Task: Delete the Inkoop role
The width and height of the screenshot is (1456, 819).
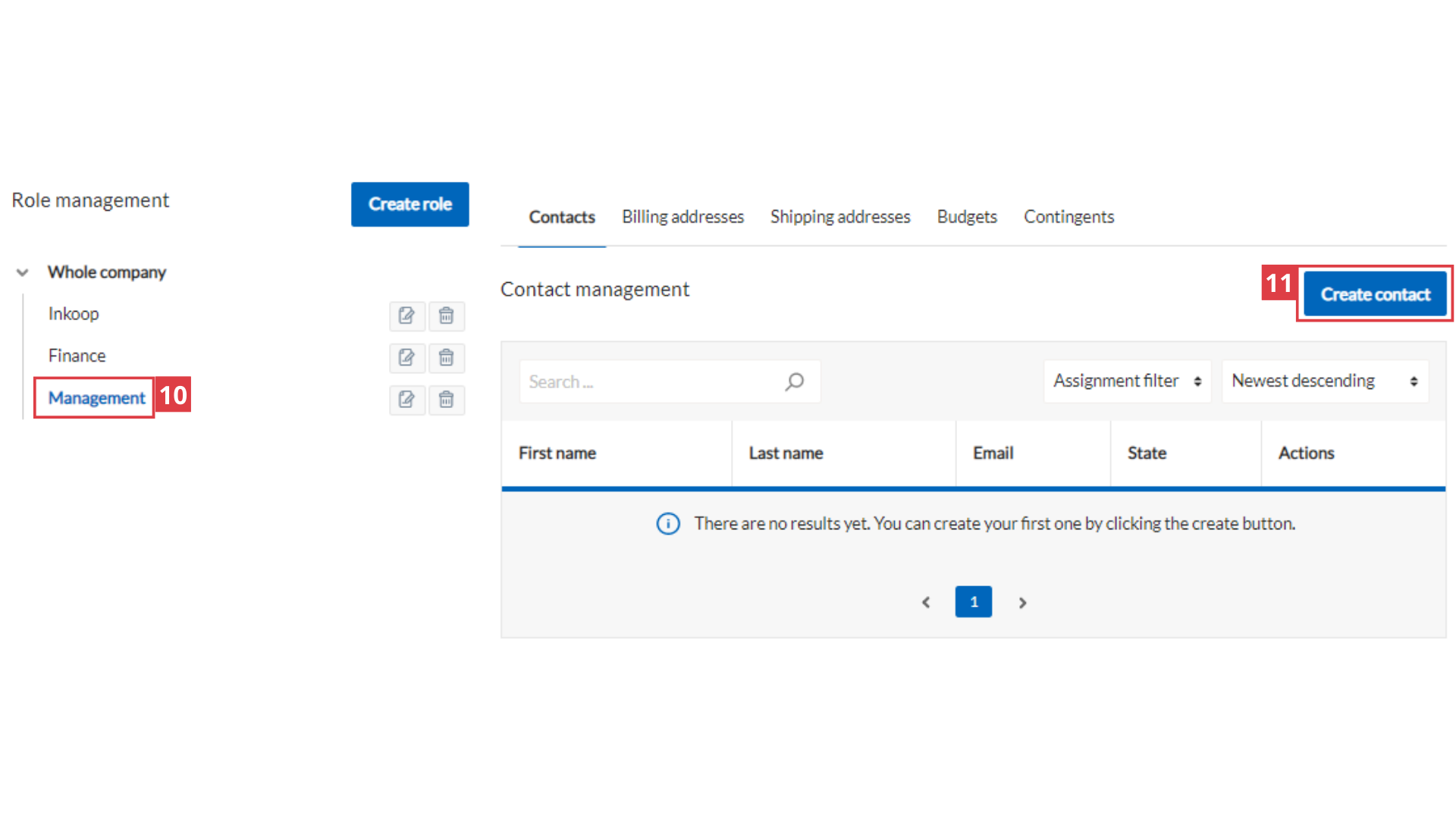Action: click(x=447, y=315)
